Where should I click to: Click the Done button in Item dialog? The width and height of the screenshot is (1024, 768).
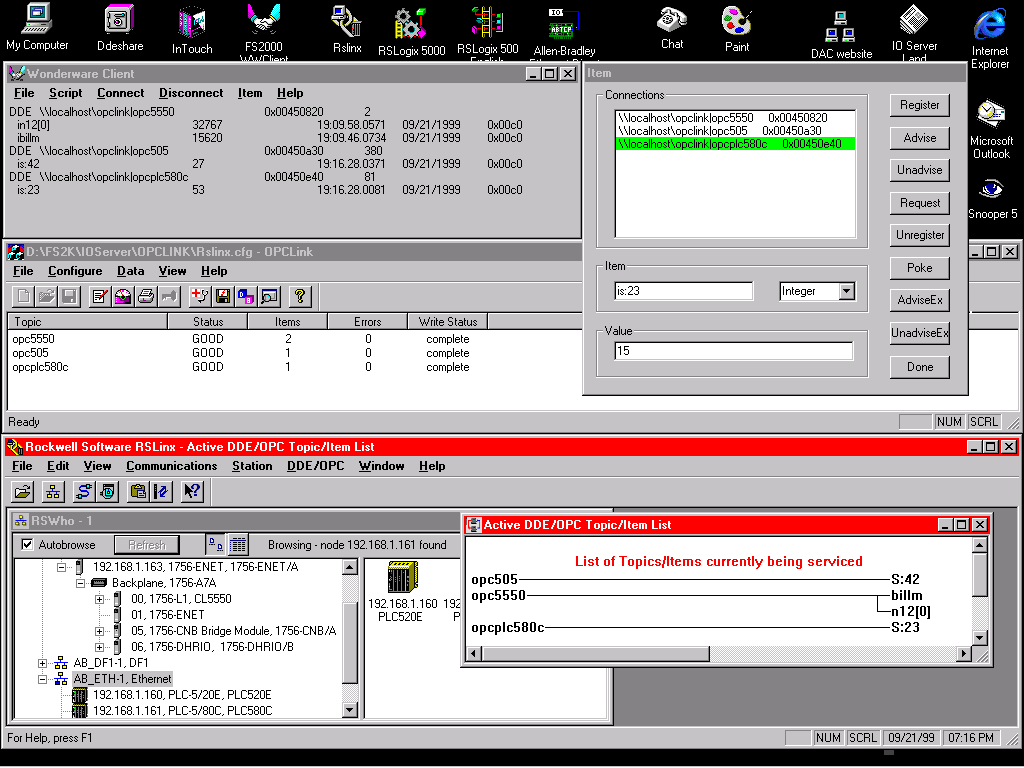coord(920,366)
